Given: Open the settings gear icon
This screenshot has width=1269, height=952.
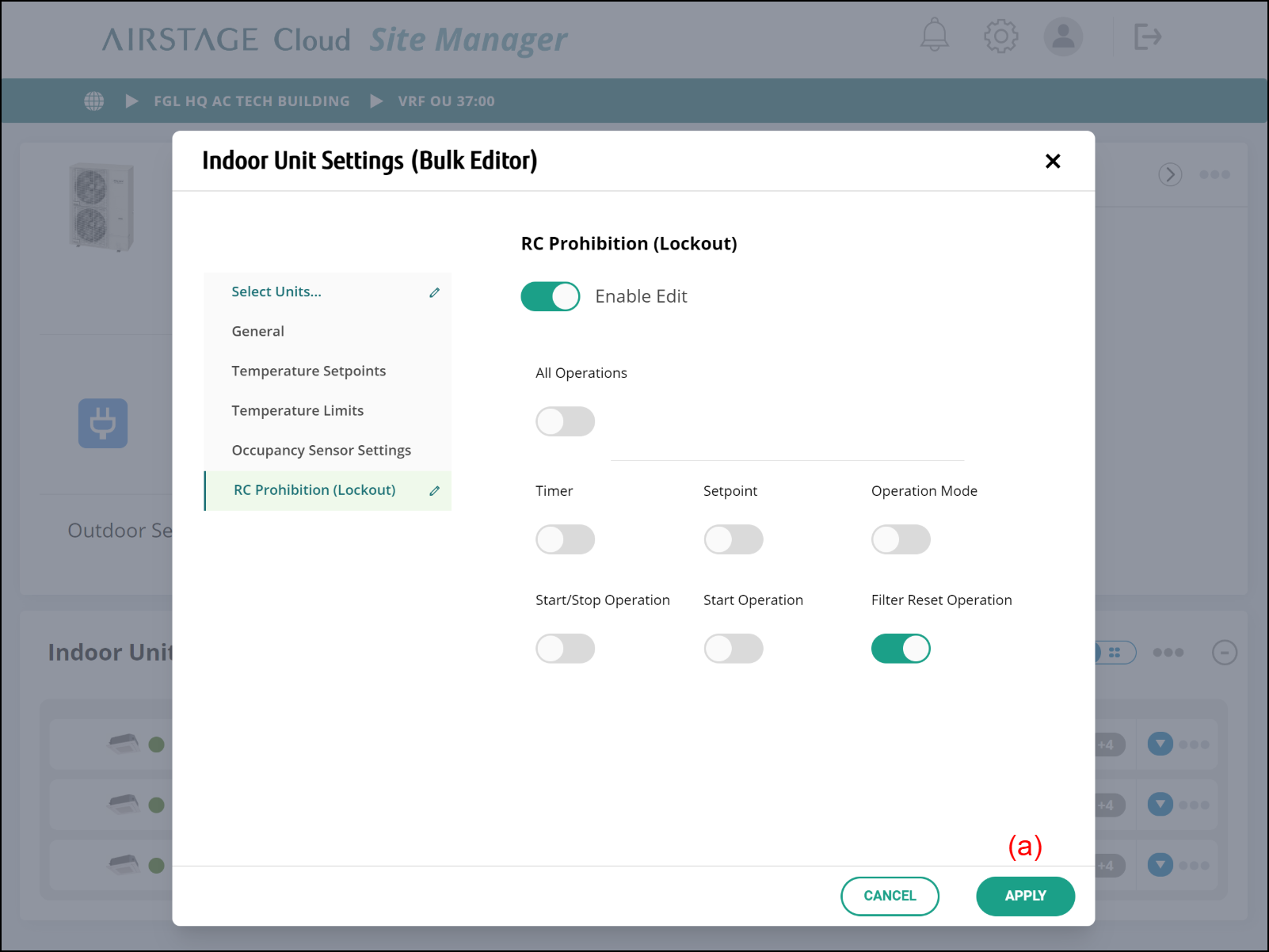Looking at the screenshot, I should coord(1000,36).
